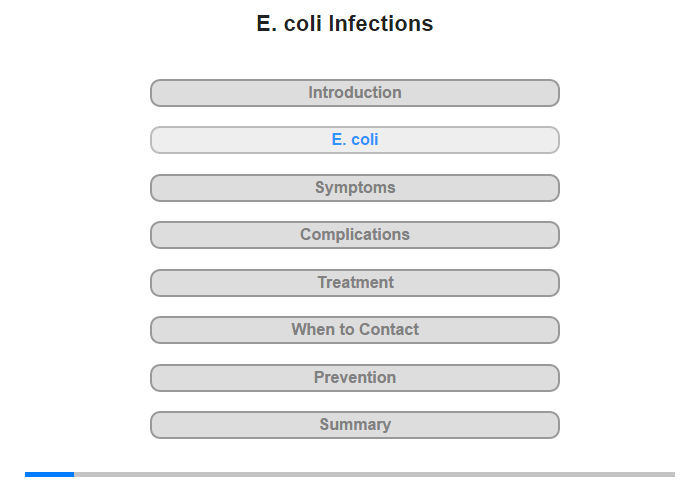Image resolution: width=700 pixels, height=480 pixels.
Task: Open the Summary section
Action: click(x=354, y=425)
